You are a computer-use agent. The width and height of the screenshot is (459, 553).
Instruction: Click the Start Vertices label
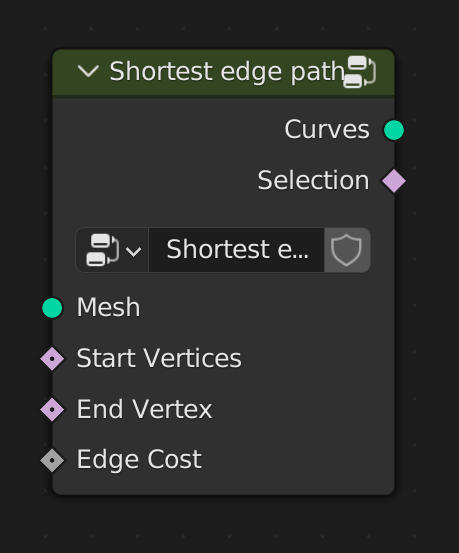(x=159, y=358)
